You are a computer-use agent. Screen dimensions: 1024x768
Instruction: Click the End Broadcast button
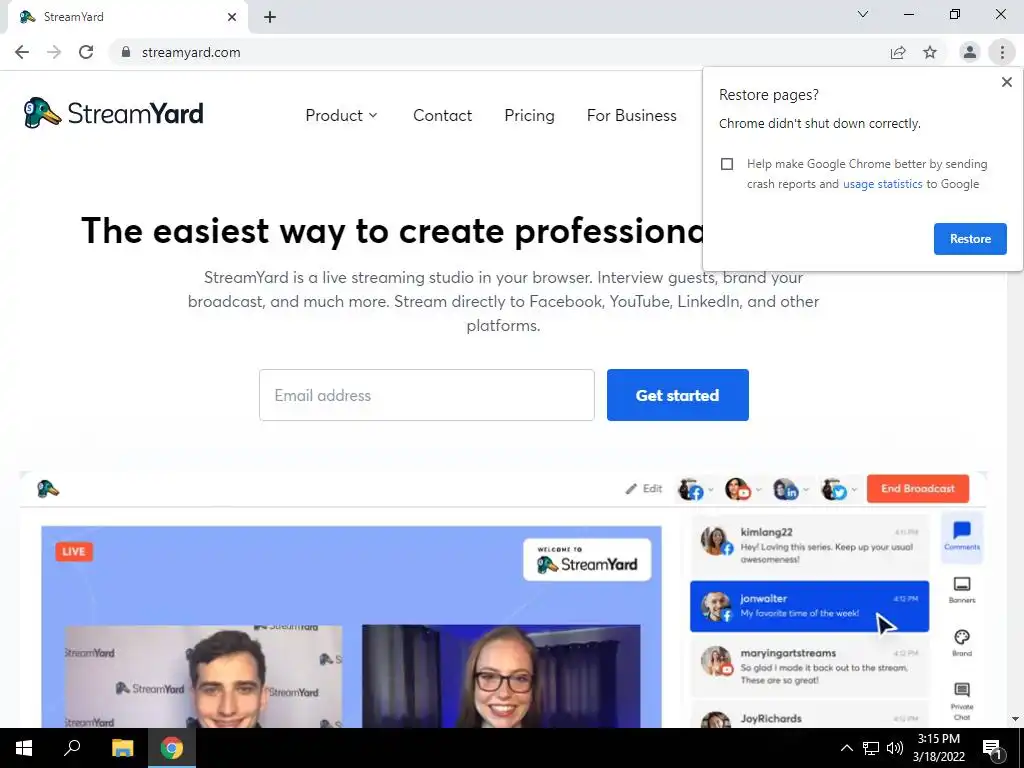tap(918, 488)
